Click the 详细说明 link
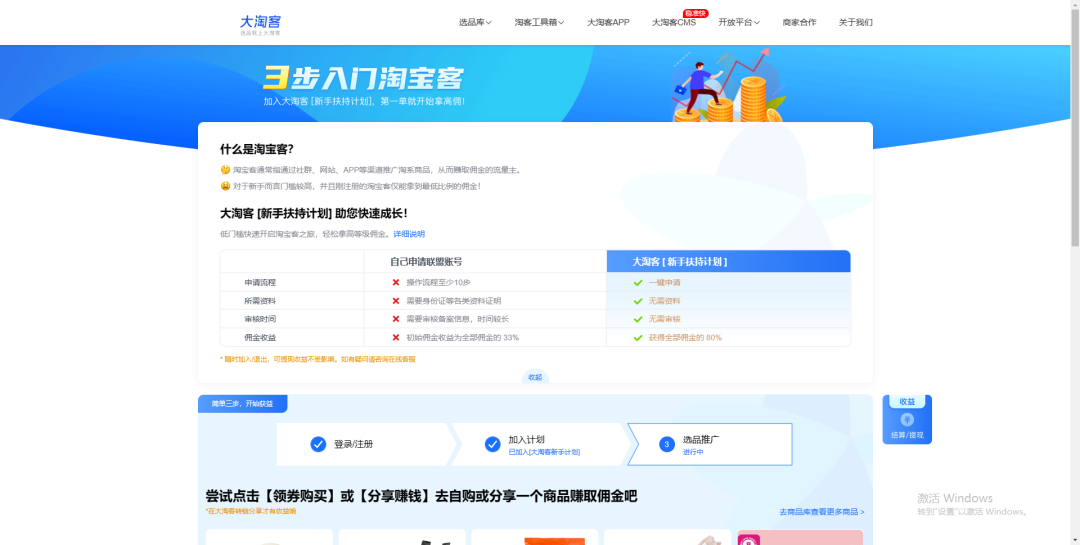1080x545 pixels. (409, 234)
